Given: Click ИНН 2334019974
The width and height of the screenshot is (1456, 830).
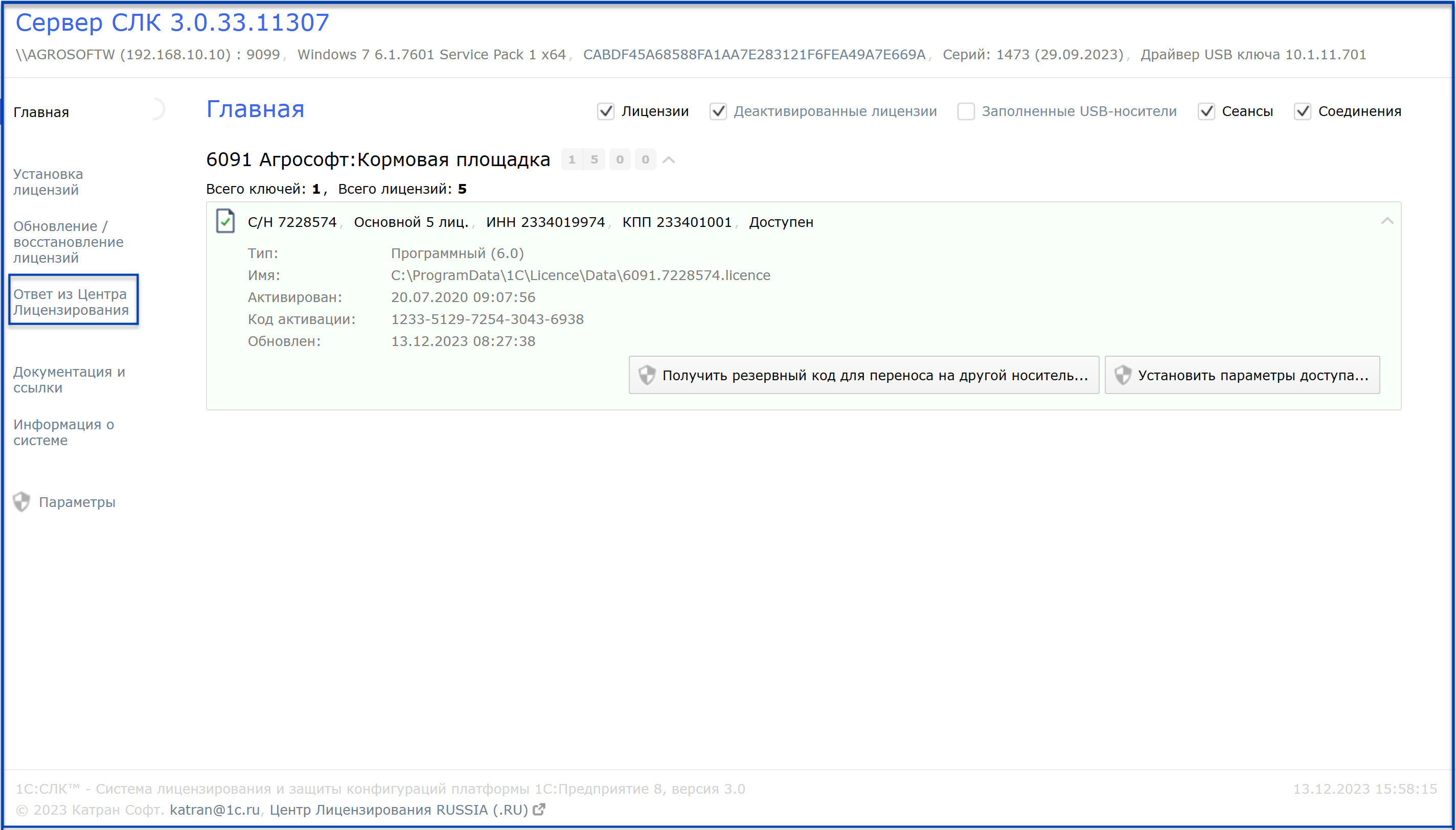Looking at the screenshot, I should [x=545, y=222].
